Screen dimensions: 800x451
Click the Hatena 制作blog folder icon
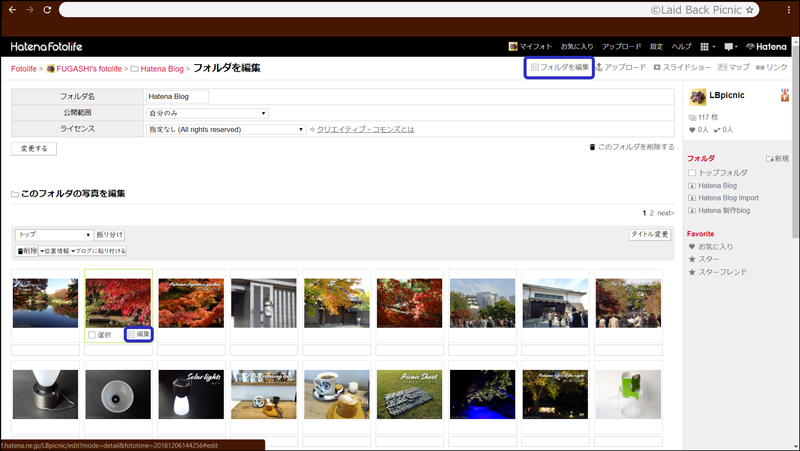[x=692, y=210]
